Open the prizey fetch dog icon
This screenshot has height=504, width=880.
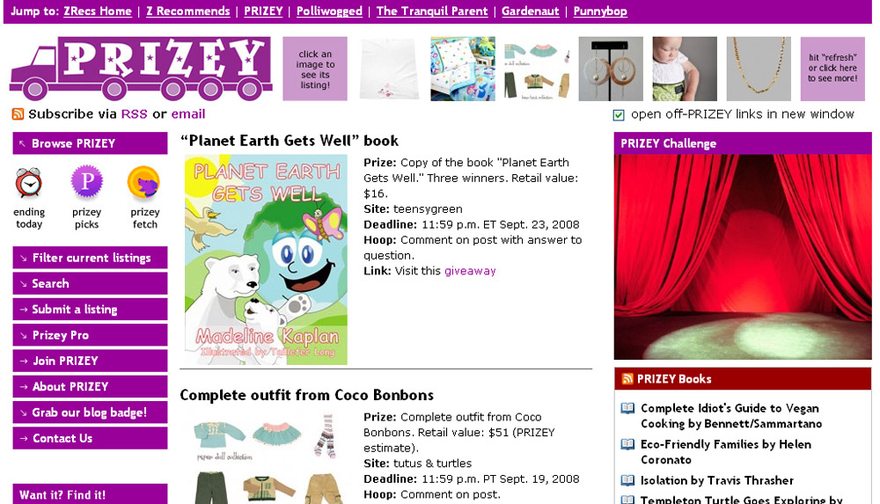pos(144,183)
